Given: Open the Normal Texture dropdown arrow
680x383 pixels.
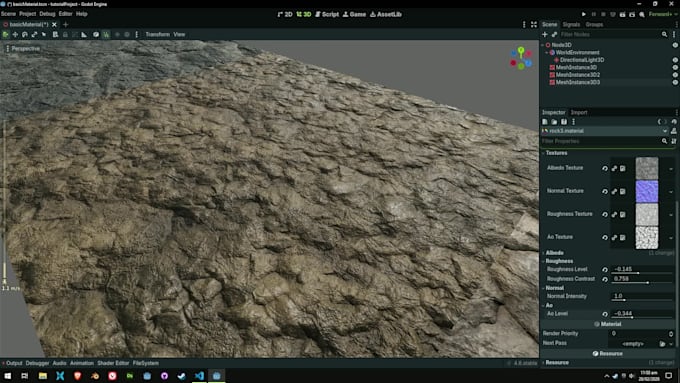Looking at the screenshot, I should click(671, 191).
